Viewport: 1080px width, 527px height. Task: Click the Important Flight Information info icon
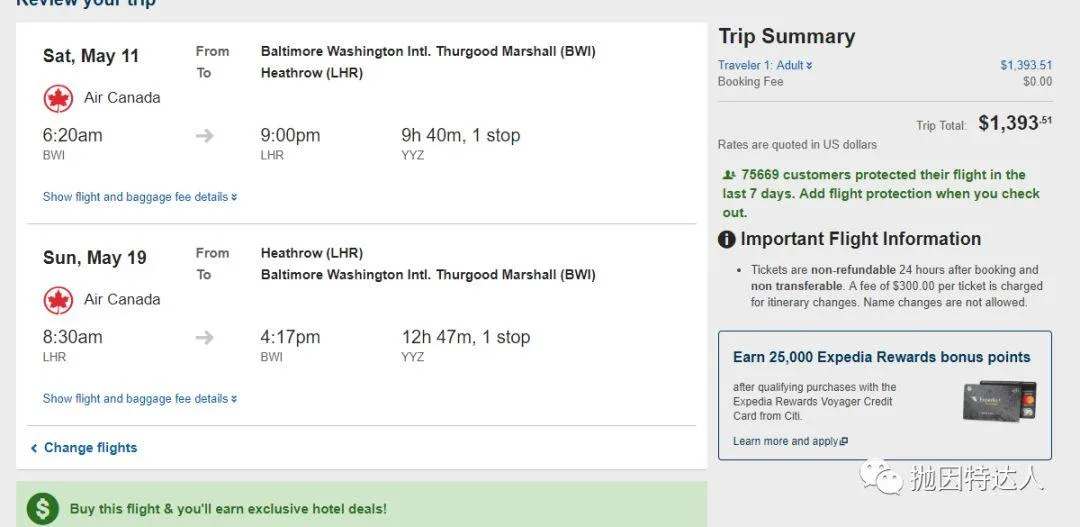727,240
